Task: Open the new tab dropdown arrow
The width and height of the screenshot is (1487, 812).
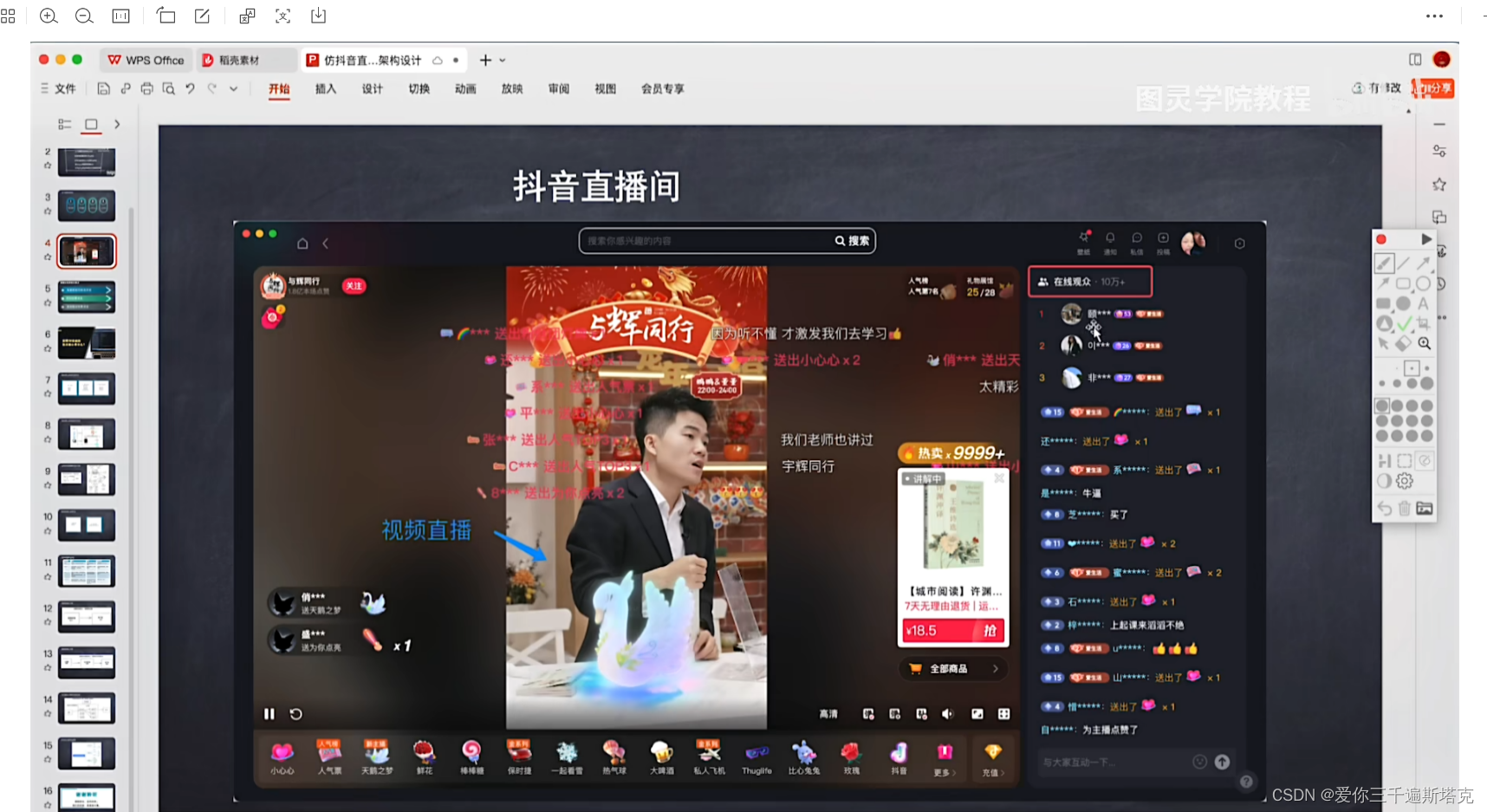Action: click(503, 61)
